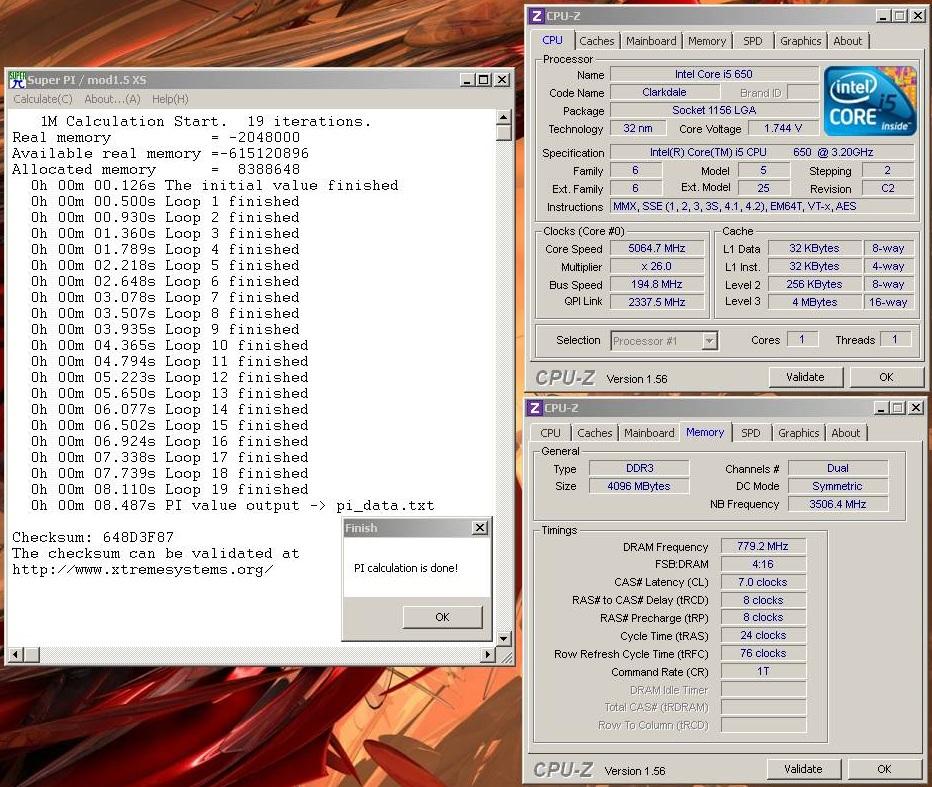Click the Super PI app icon in title bar
Image resolution: width=932 pixels, height=787 pixels.
coord(18,80)
